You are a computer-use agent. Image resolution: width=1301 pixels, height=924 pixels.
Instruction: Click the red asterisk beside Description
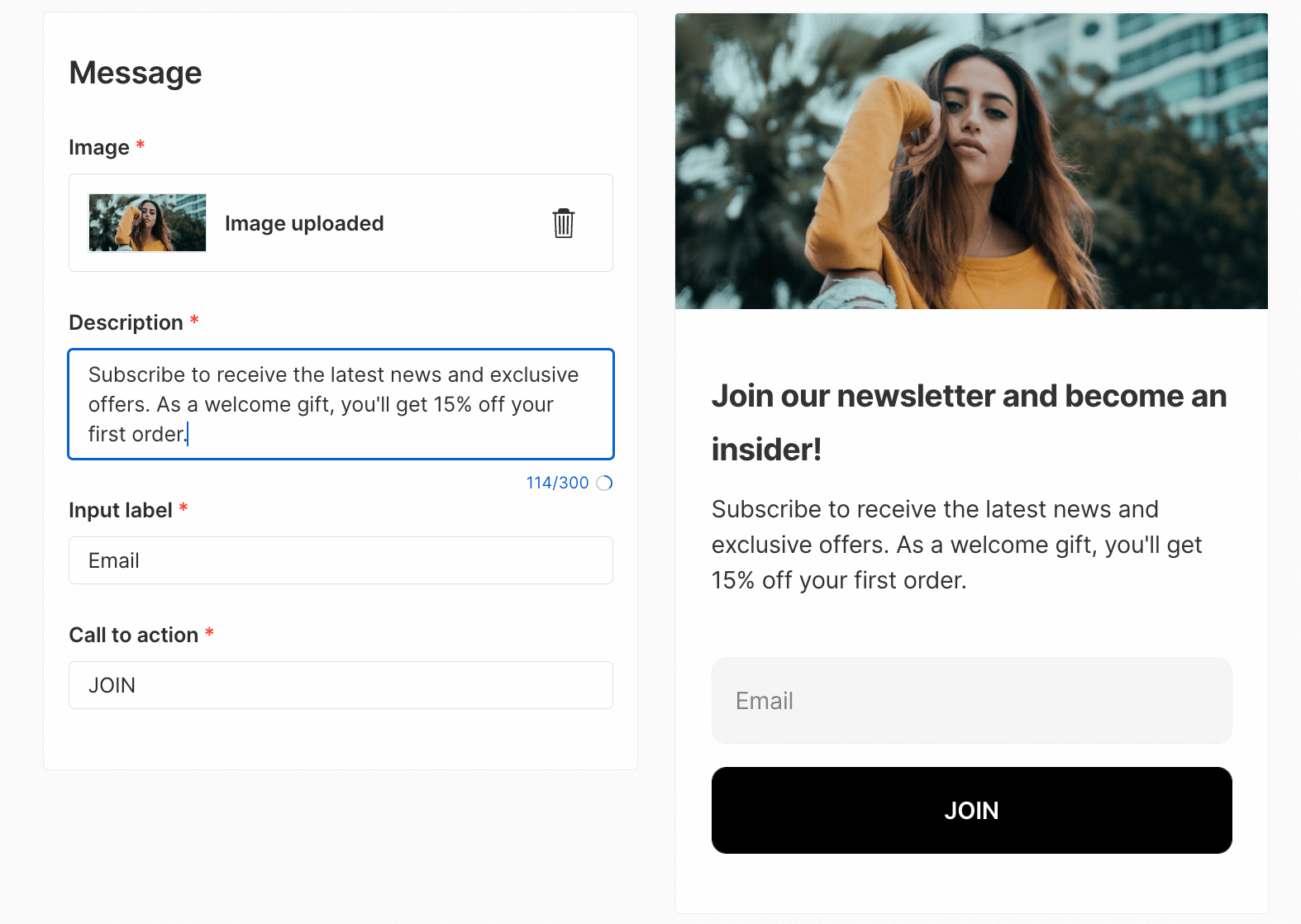pyautogui.click(x=194, y=320)
